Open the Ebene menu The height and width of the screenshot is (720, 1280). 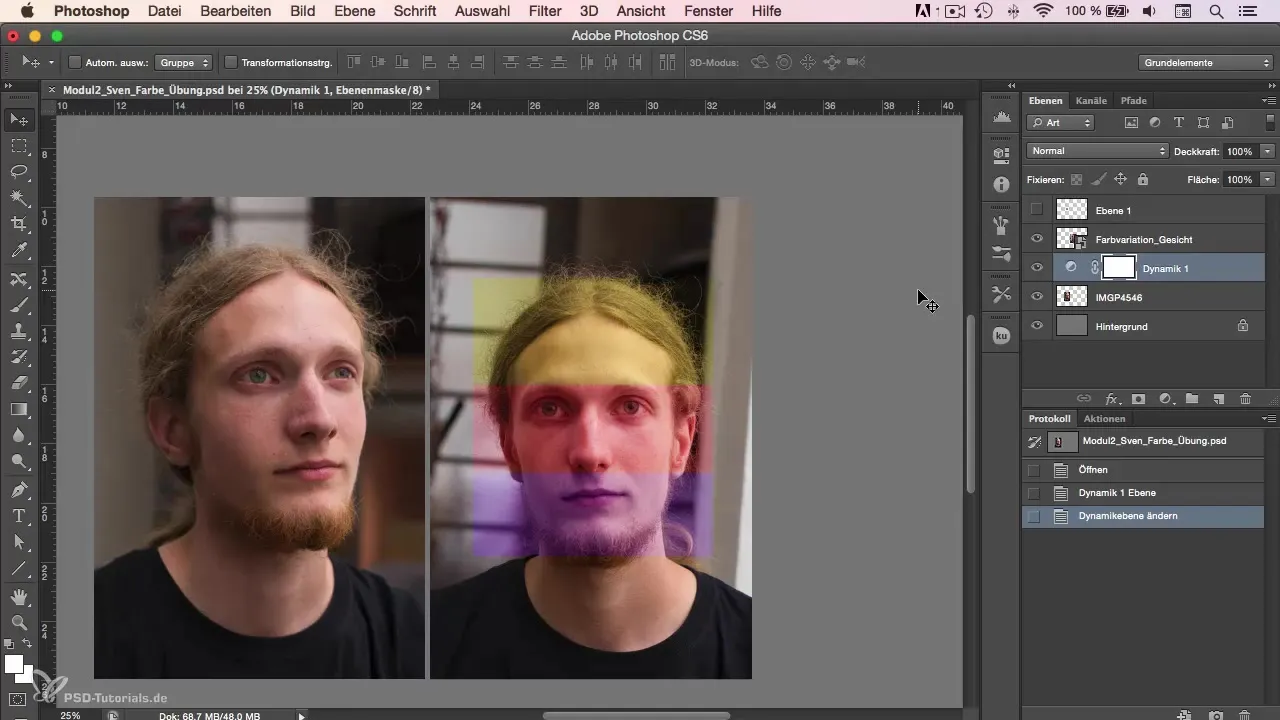pos(354,11)
